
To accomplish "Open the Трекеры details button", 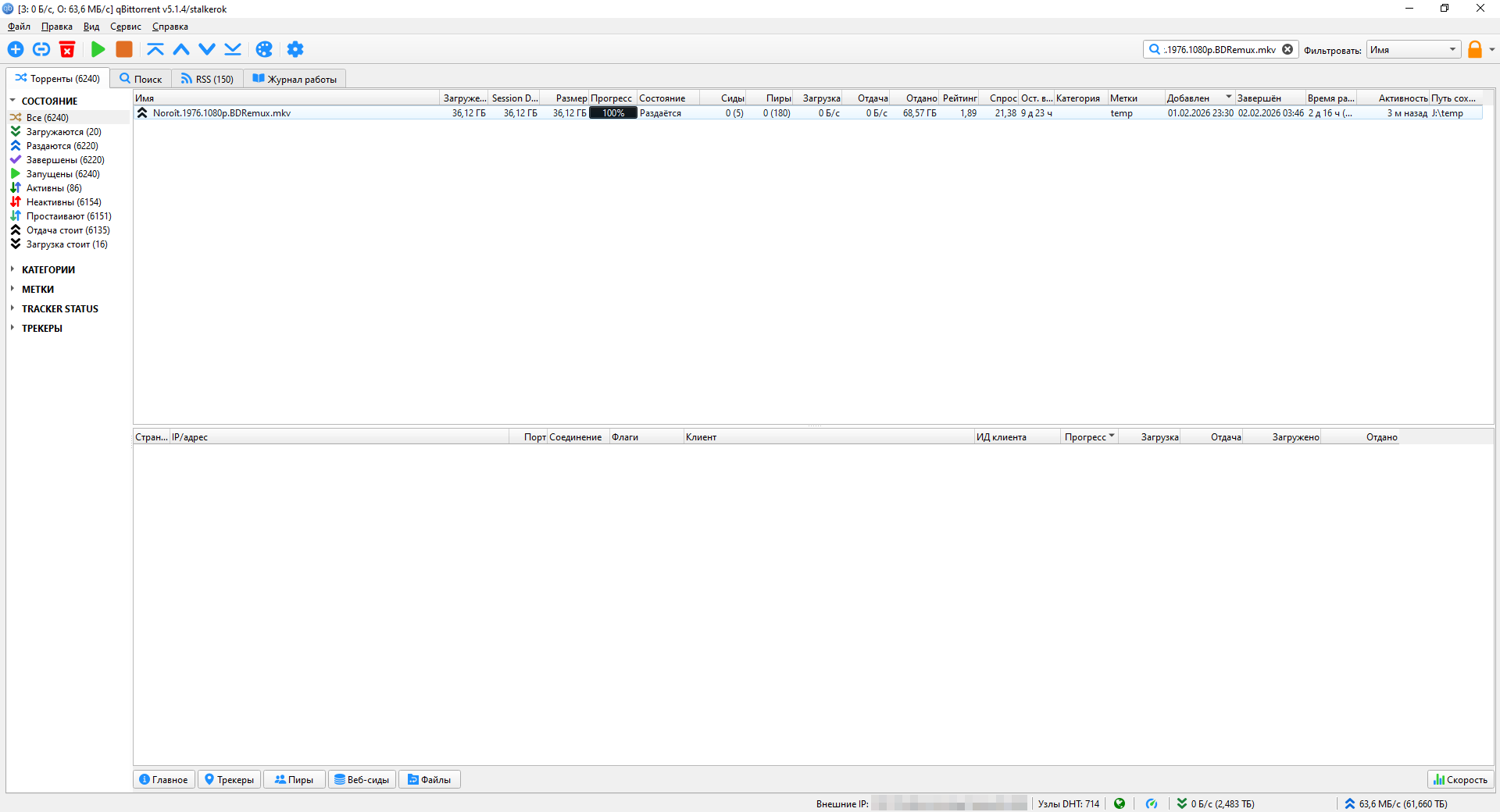I will click(x=229, y=779).
